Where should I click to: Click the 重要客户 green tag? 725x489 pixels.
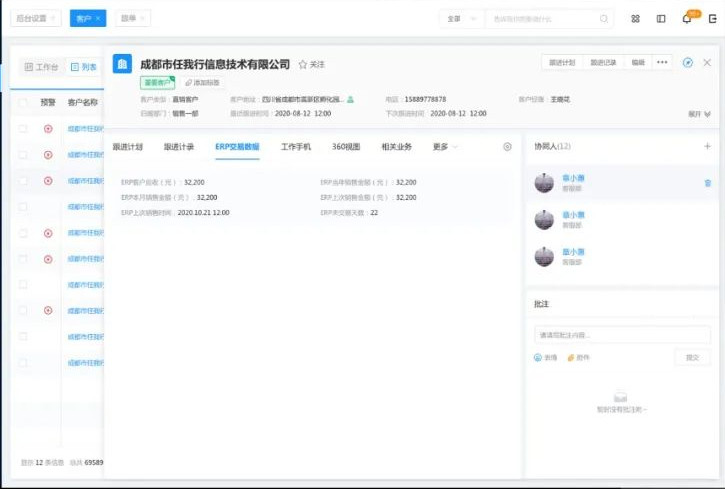[158, 83]
